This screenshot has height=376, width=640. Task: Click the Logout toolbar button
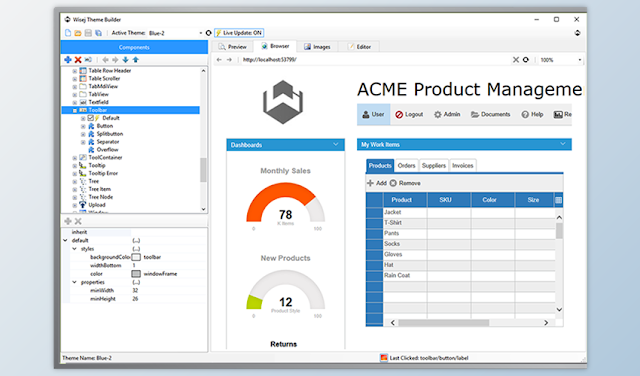coord(409,114)
